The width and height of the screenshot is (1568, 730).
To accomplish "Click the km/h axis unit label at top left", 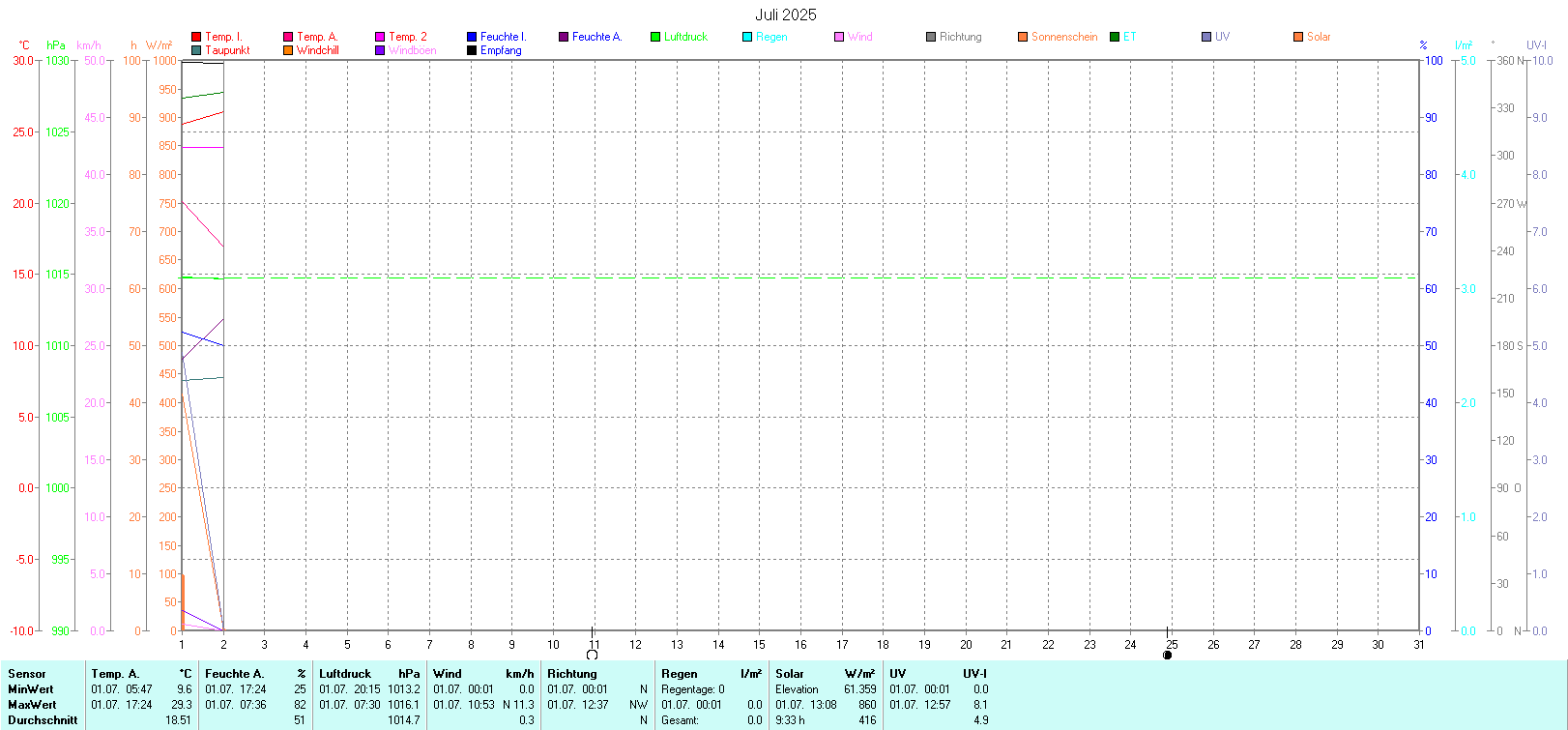I will [x=89, y=45].
